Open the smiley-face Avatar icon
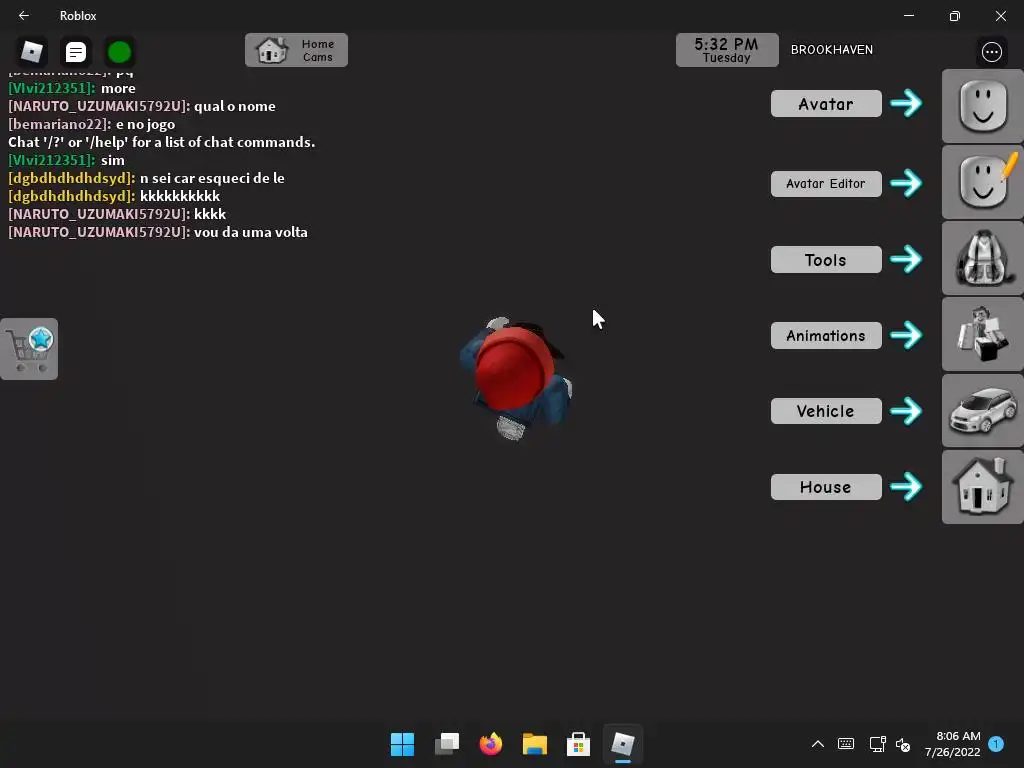Viewport: 1024px width, 768px height. pos(983,106)
